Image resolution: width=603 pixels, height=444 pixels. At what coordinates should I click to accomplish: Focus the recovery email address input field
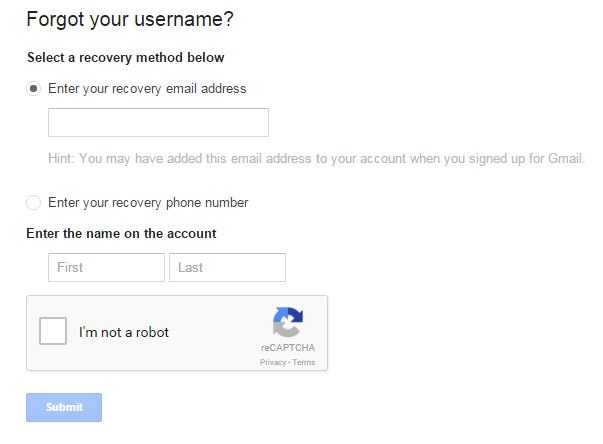pos(158,123)
